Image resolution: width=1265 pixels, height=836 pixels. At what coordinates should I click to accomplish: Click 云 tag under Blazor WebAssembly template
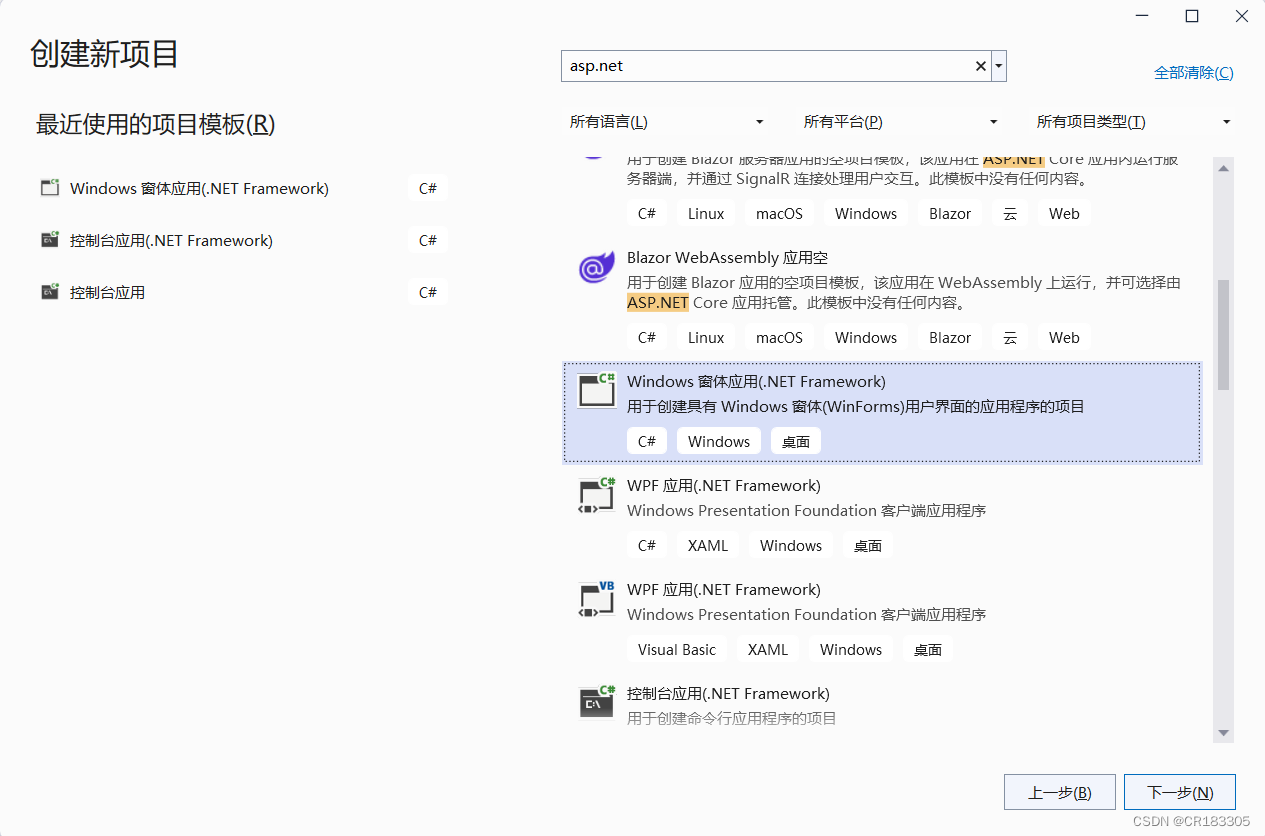pos(1010,337)
